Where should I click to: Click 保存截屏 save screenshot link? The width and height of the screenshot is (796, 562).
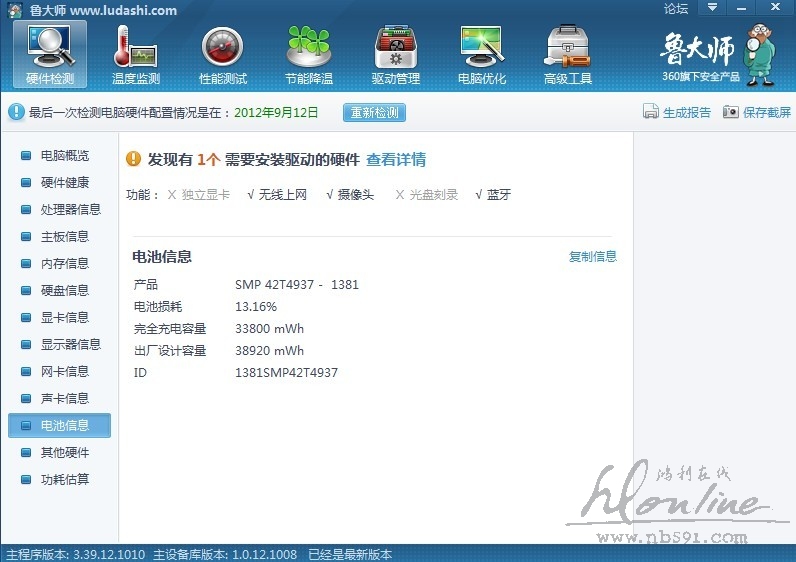coord(767,112)
